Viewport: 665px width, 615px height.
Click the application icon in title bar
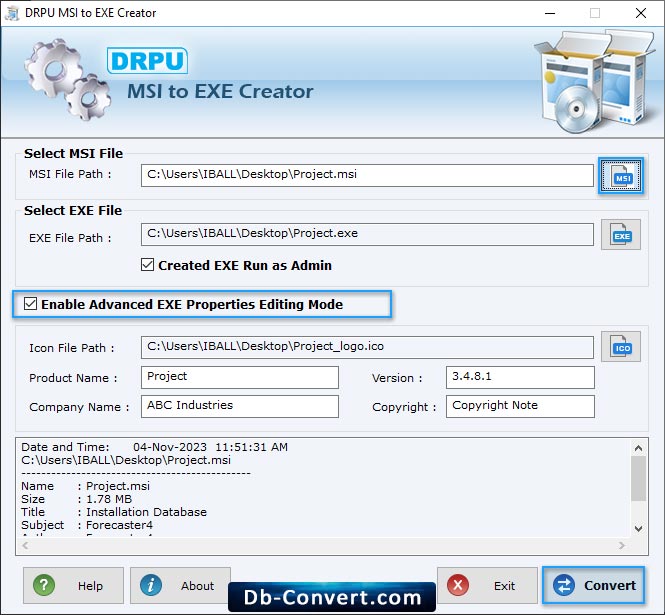pyautogui.click(x=12, y=13)
